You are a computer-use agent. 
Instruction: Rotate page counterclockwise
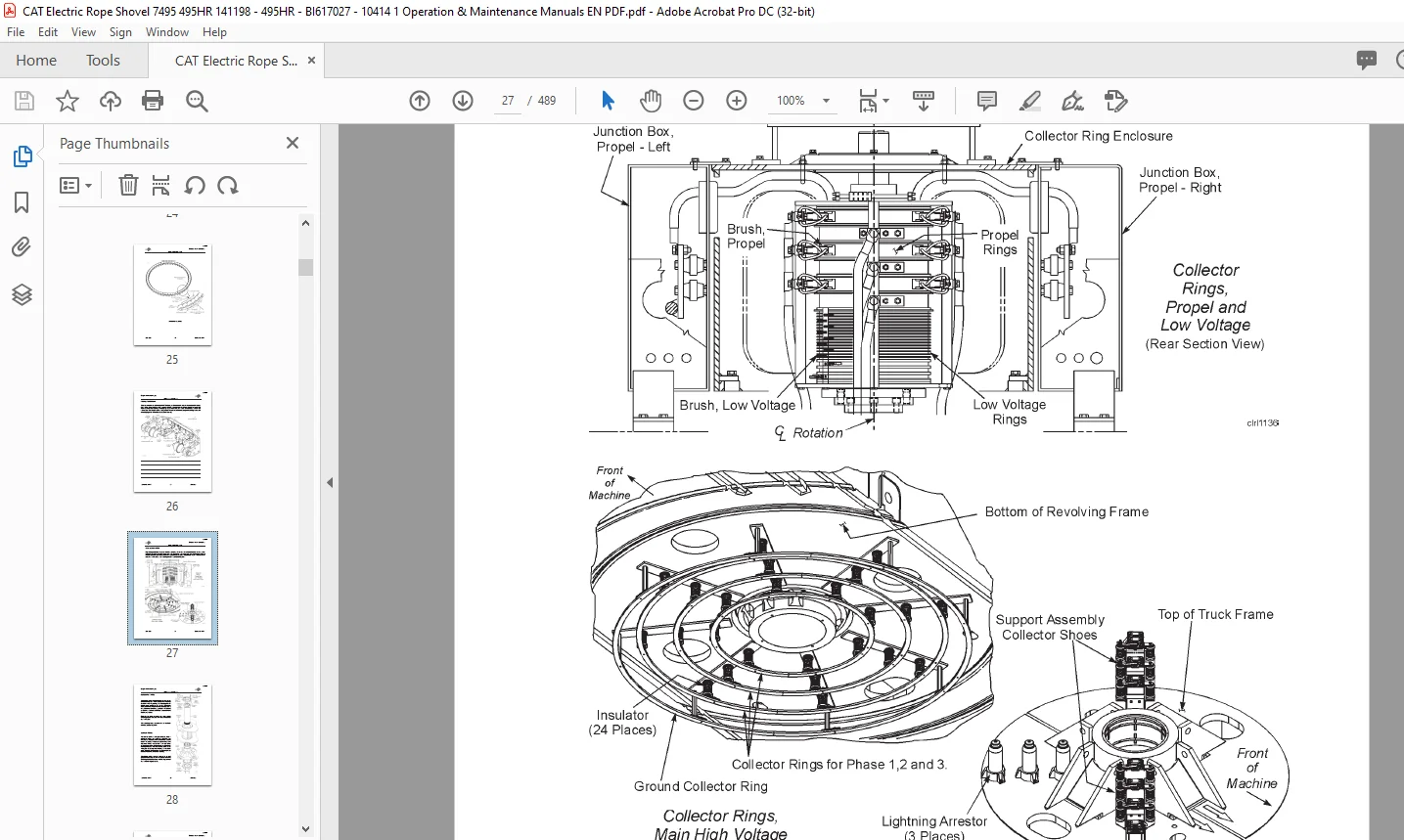pos(195,185)
